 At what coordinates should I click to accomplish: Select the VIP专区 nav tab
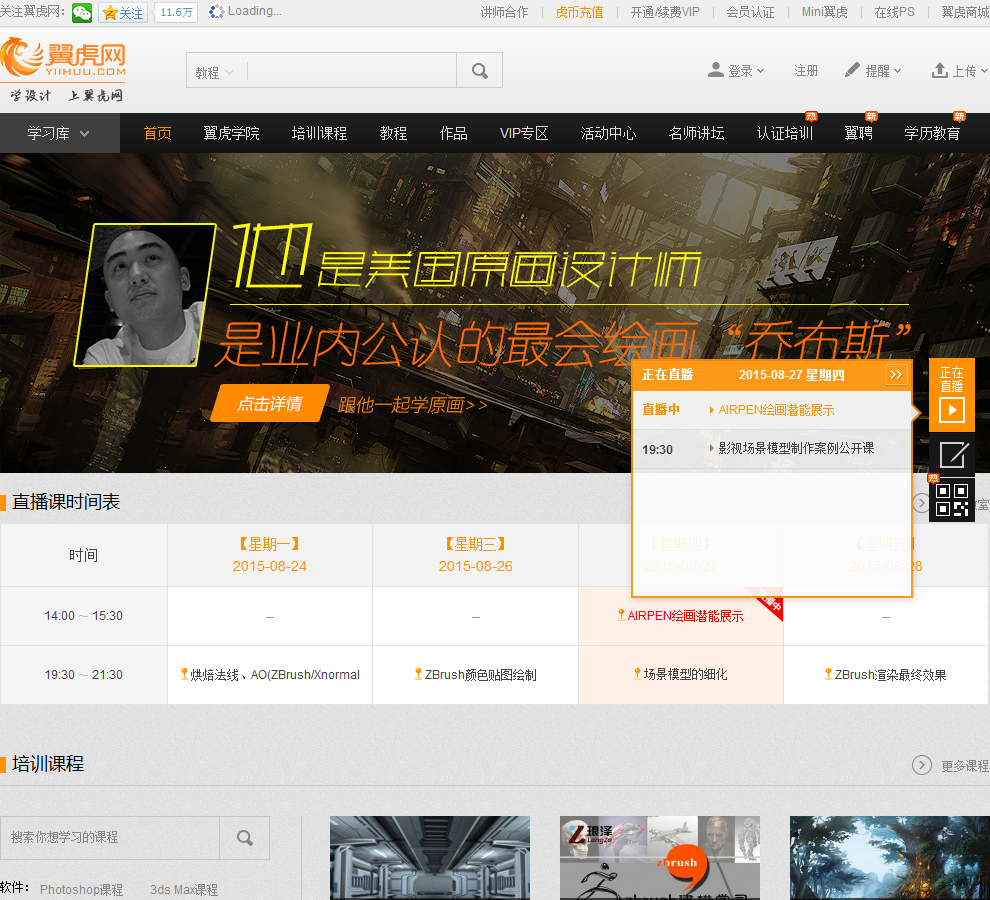click(x=524, y=133)
